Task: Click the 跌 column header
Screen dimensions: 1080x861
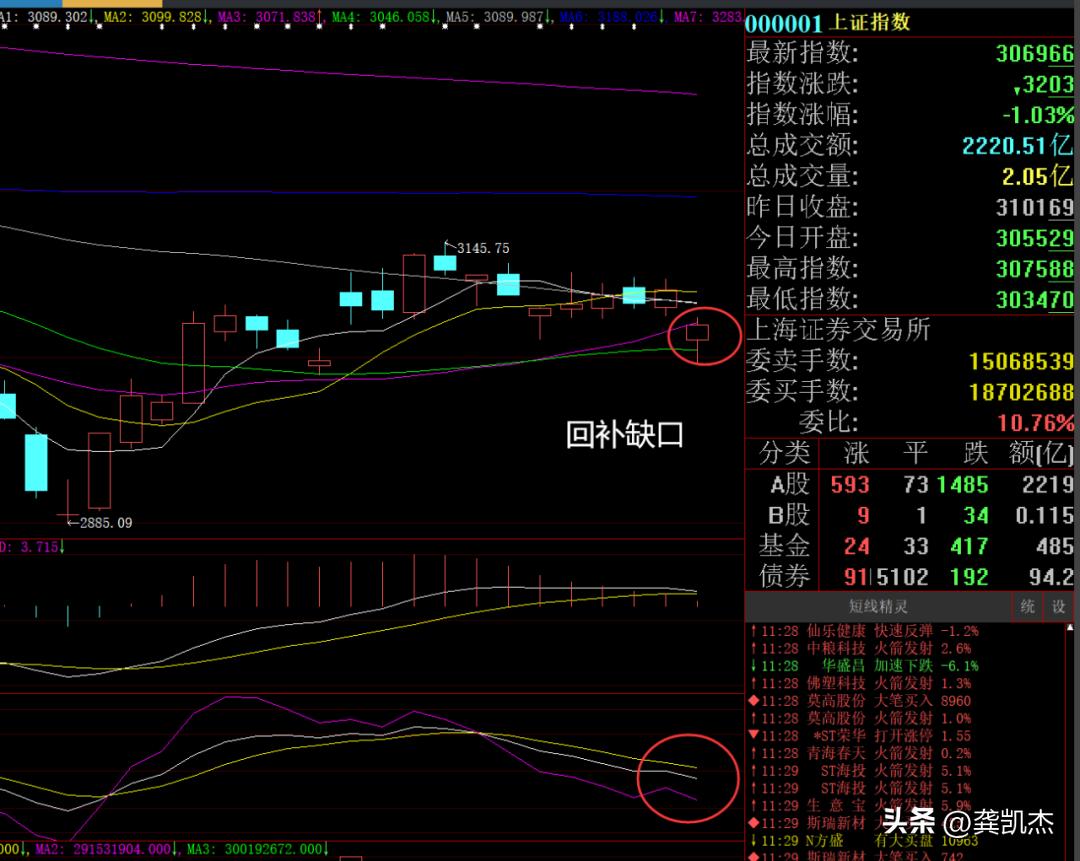Action: click(976, 453)
